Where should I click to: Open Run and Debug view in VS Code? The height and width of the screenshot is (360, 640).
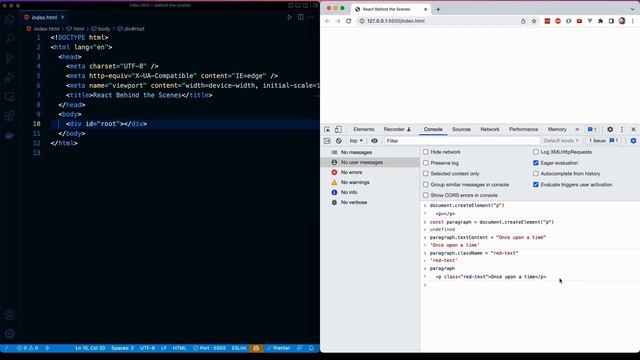[x=9, y=77]
